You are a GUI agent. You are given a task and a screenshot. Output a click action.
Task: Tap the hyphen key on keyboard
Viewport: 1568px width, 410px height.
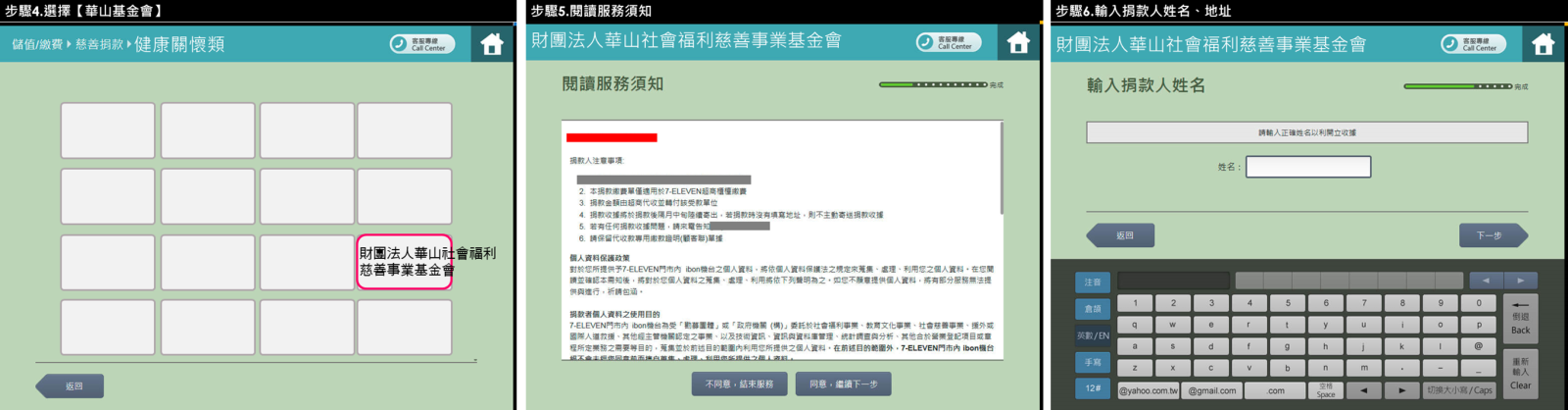pyautogui.click(x=1441, y=368)
